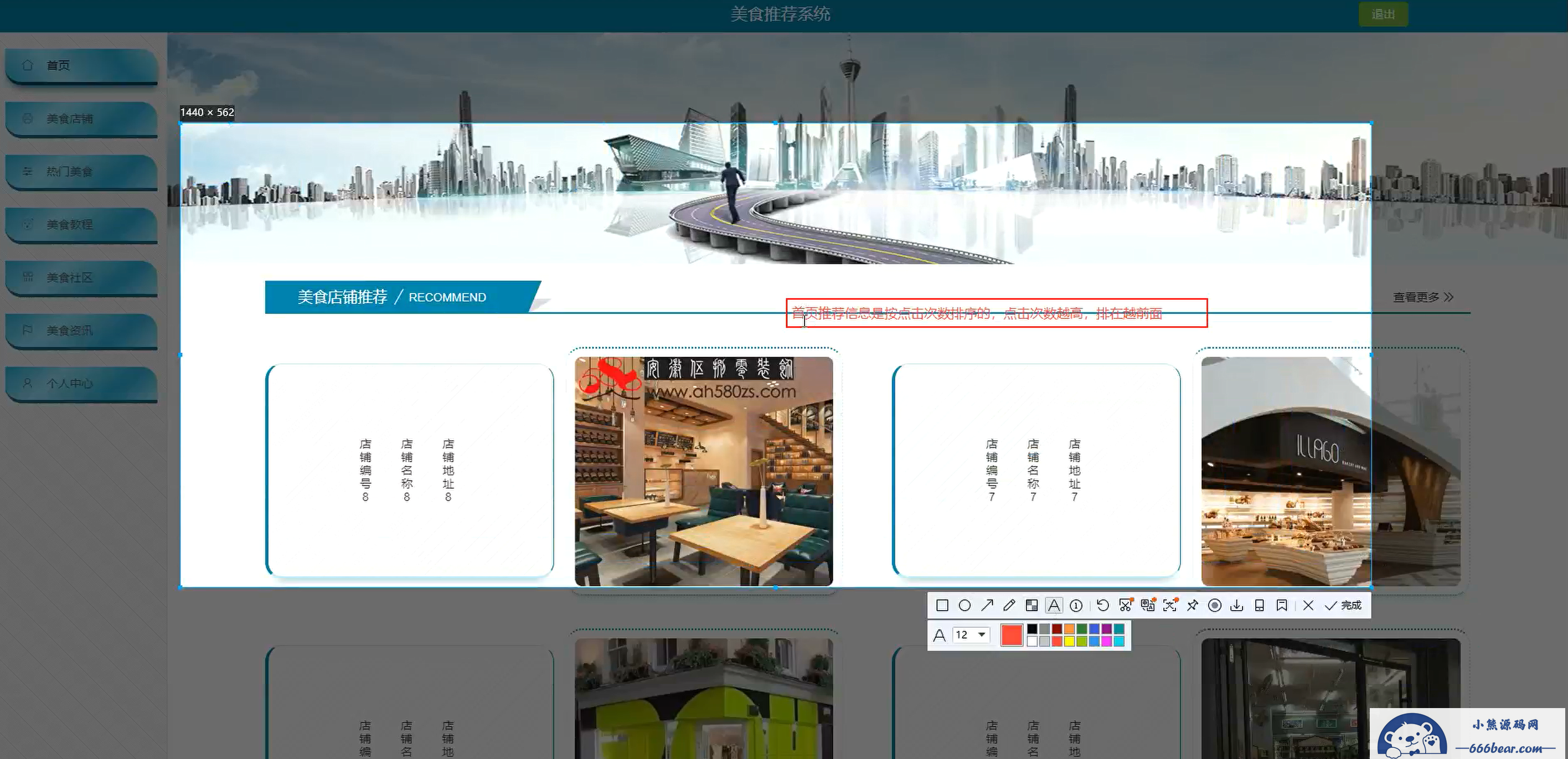Select the ellipse annotation tool
The height and width of the screenshot is (759, 1568).
tap(965, 605)
